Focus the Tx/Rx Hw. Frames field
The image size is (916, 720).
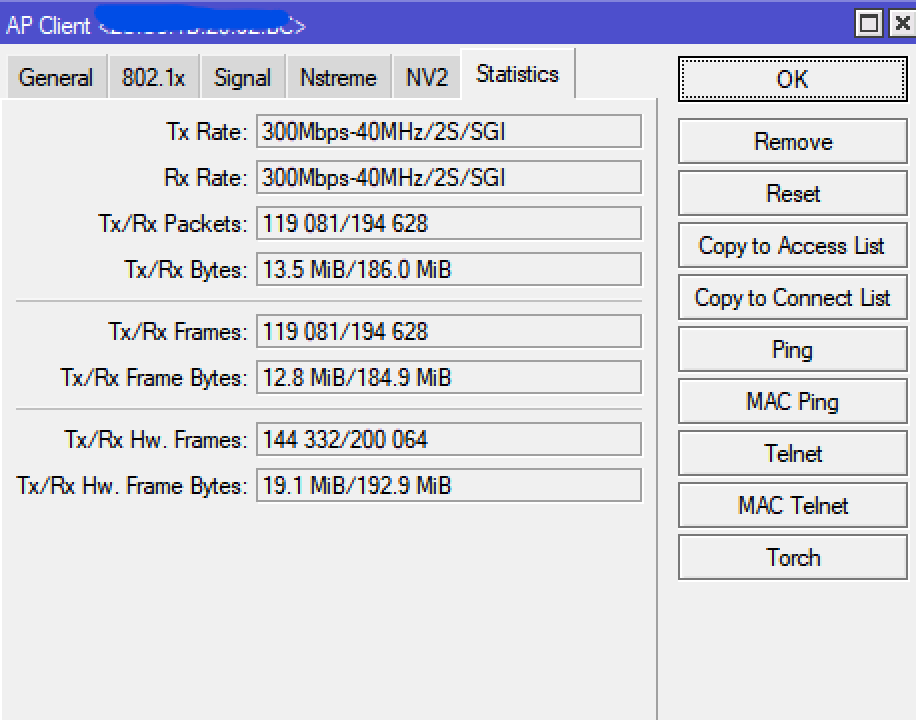coord(448,439)
